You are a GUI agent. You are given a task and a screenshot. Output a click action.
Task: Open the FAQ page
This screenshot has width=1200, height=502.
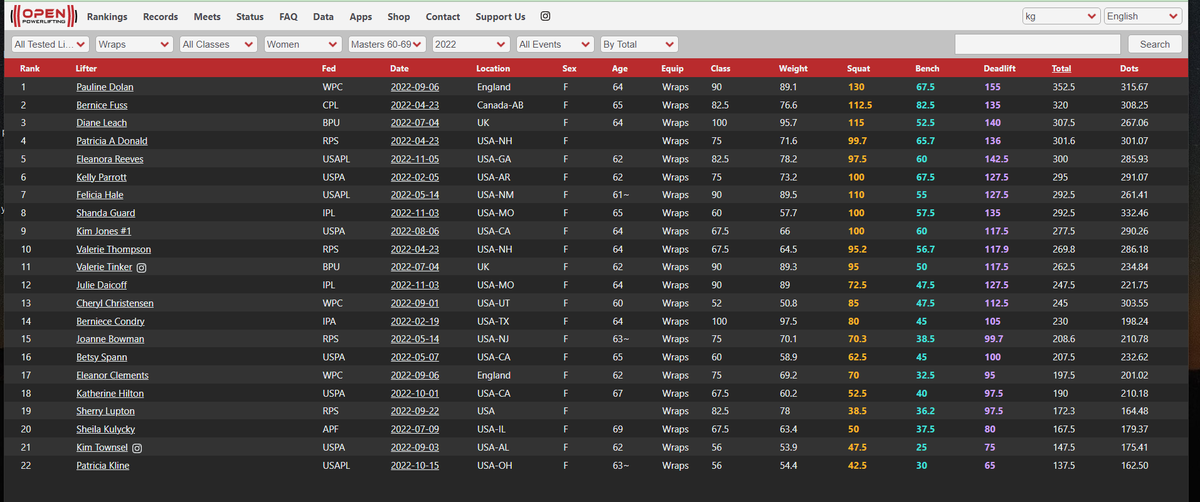(x=289, y=17)
